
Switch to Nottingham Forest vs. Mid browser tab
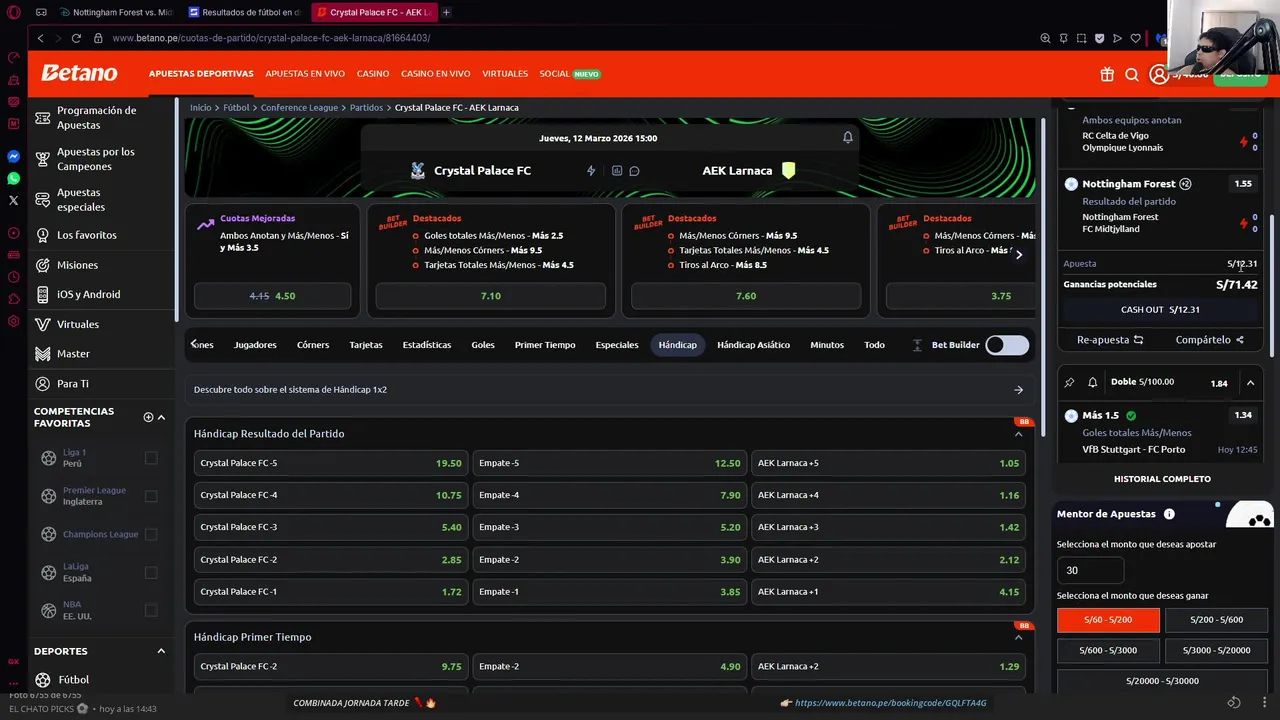(x=116, y=13)
